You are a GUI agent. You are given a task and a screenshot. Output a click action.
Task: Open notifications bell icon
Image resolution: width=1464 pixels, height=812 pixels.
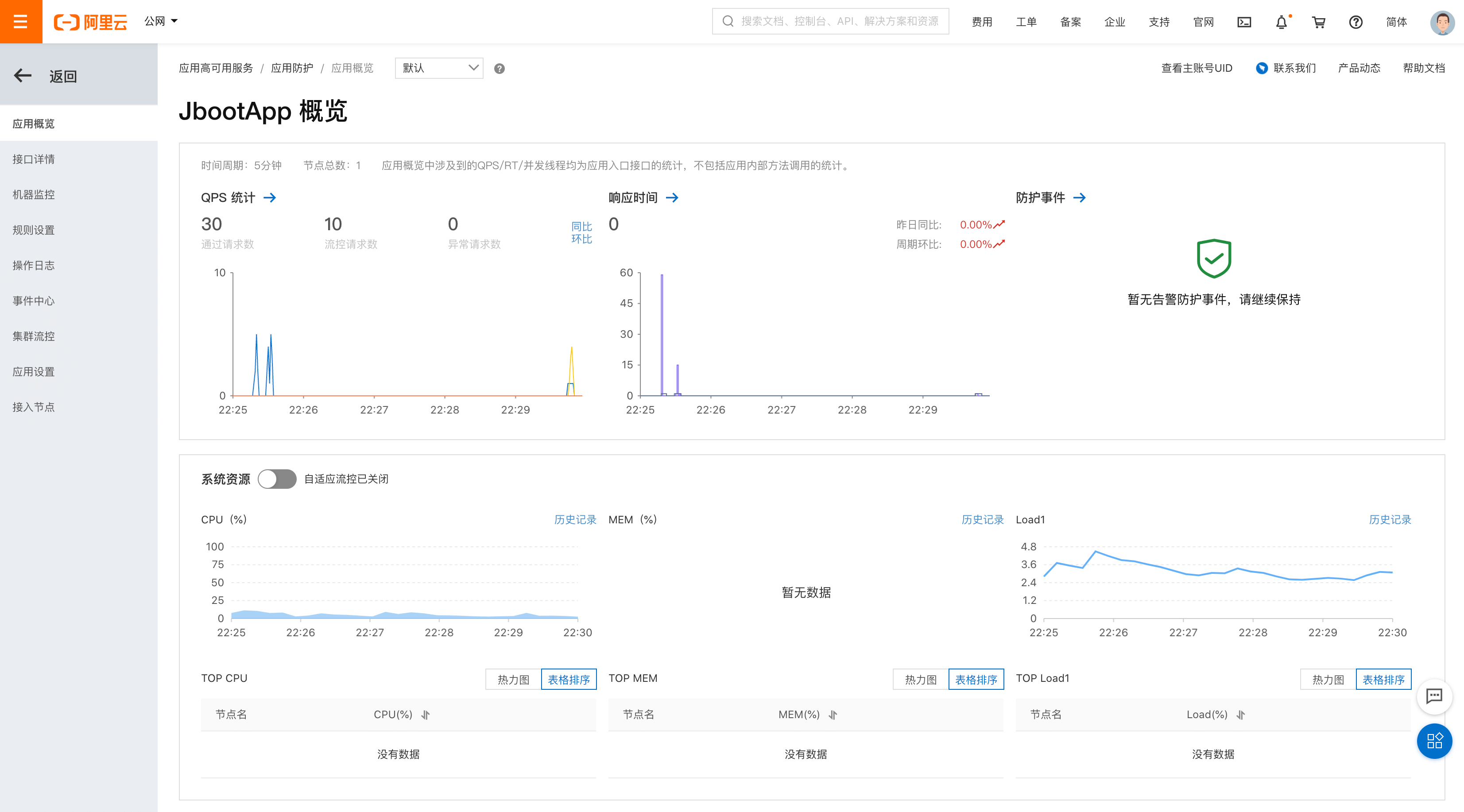point(1281,22)
